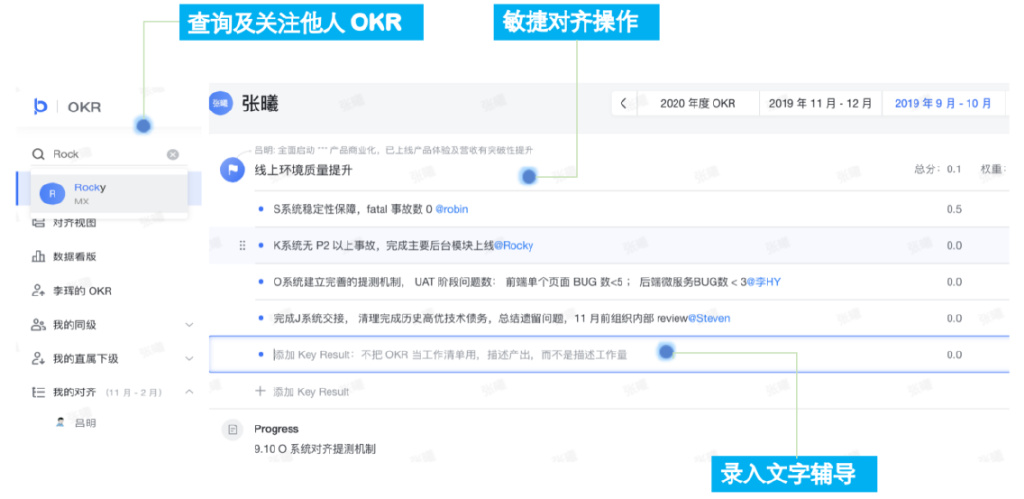Select Rocky MX from search results
1024x499 pixels.
tap(109, 193)
